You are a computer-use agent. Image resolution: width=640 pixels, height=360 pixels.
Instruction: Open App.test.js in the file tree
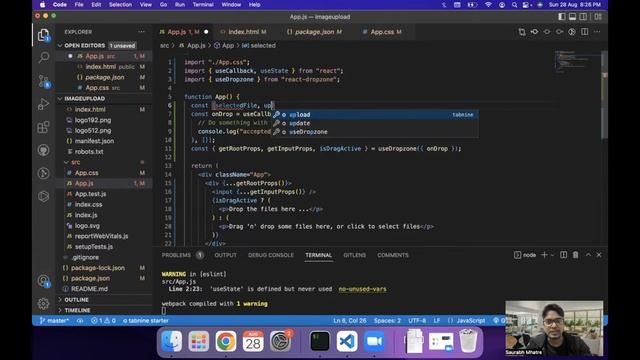tap(90, 194)
